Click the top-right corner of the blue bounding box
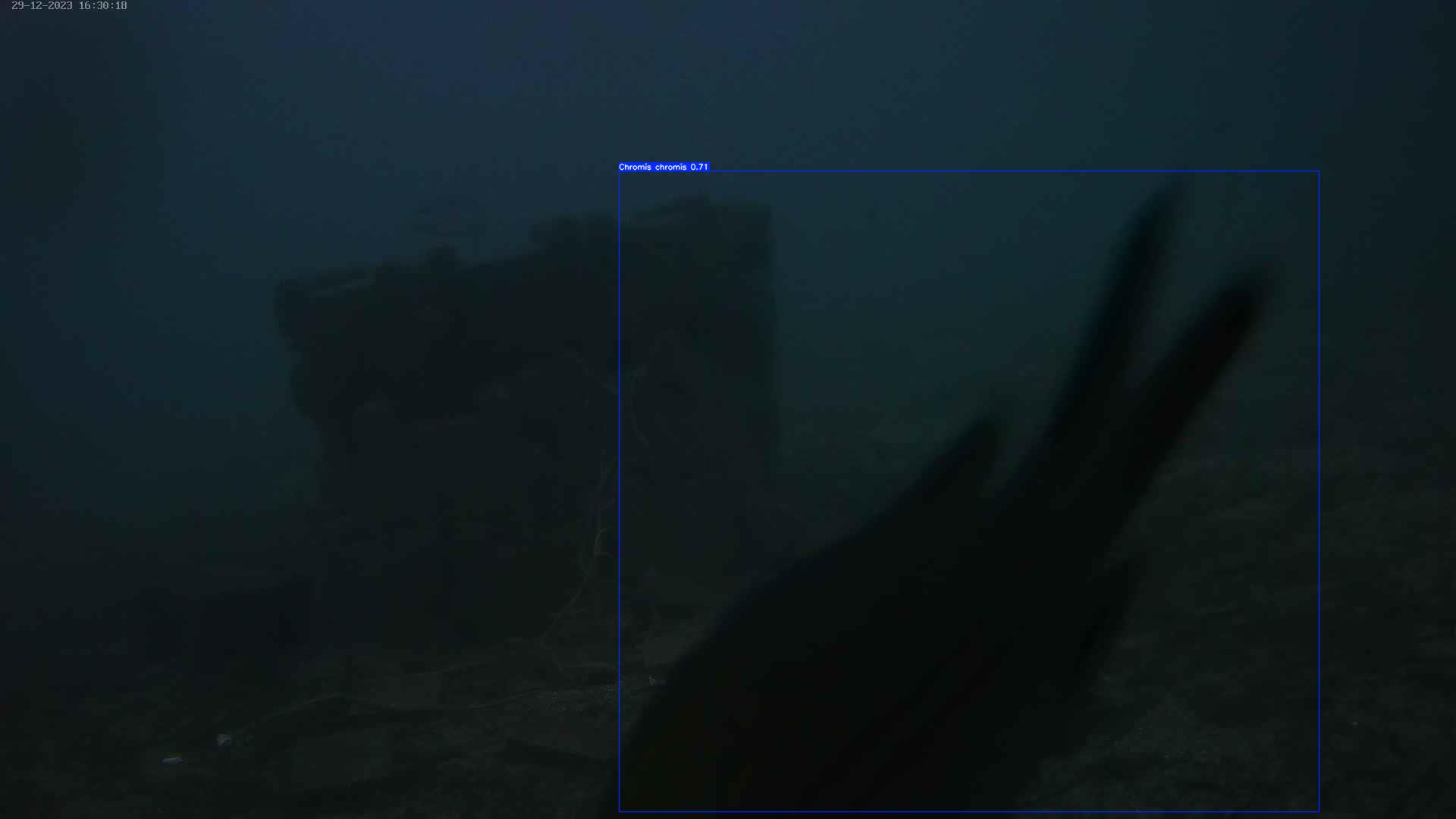 [x=1319, y=171]
